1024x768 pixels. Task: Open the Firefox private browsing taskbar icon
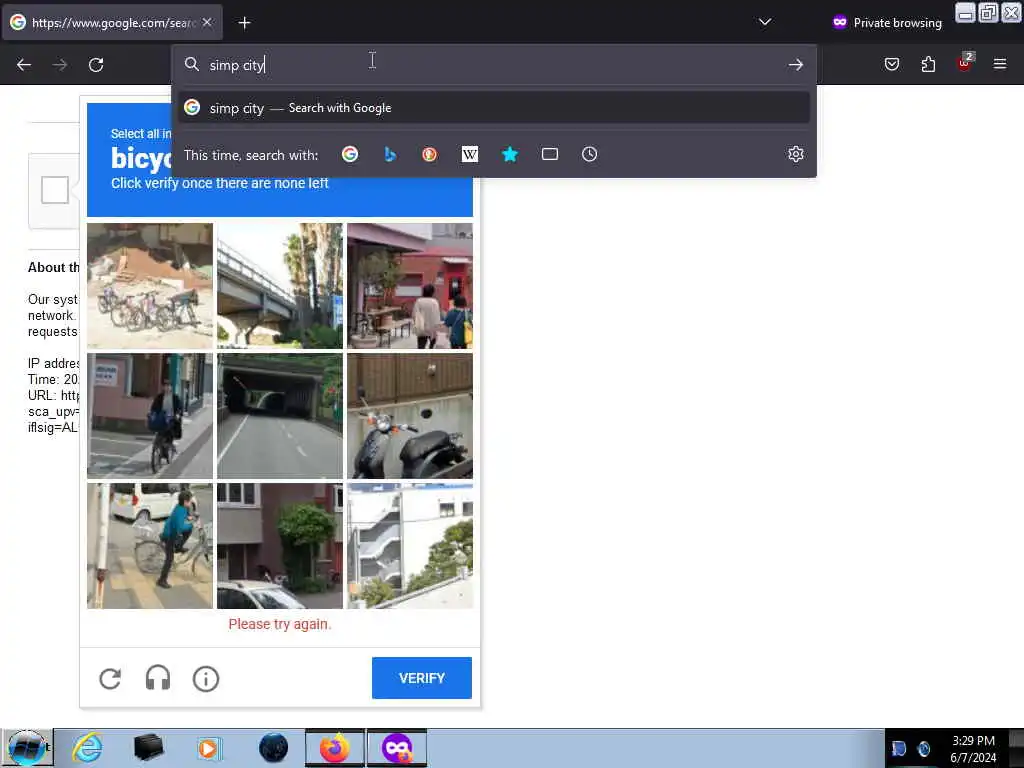click(x=396, y=748)
